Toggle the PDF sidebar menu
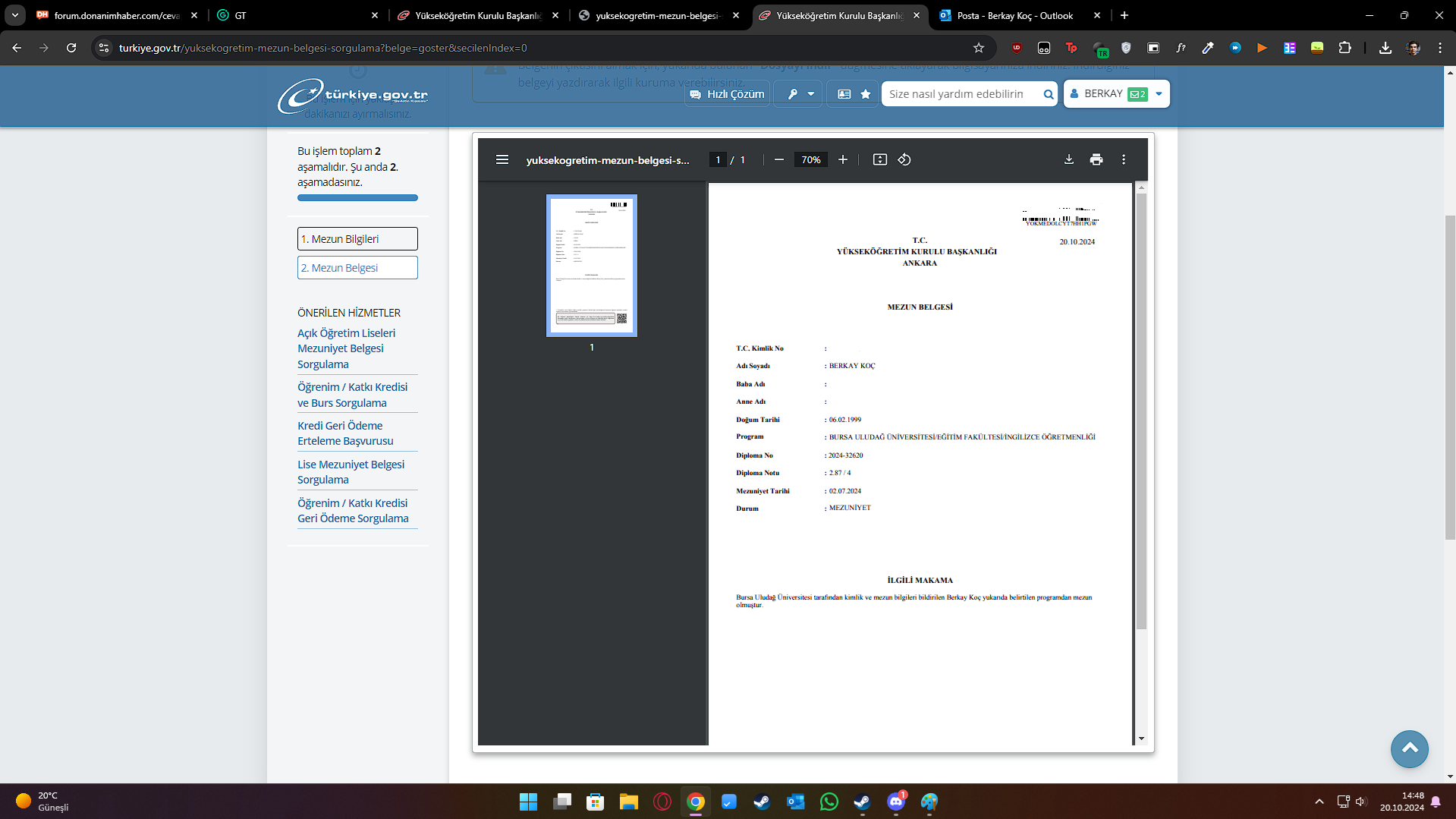This screenshot has height=819, width=1456. [x=502, y=159]
